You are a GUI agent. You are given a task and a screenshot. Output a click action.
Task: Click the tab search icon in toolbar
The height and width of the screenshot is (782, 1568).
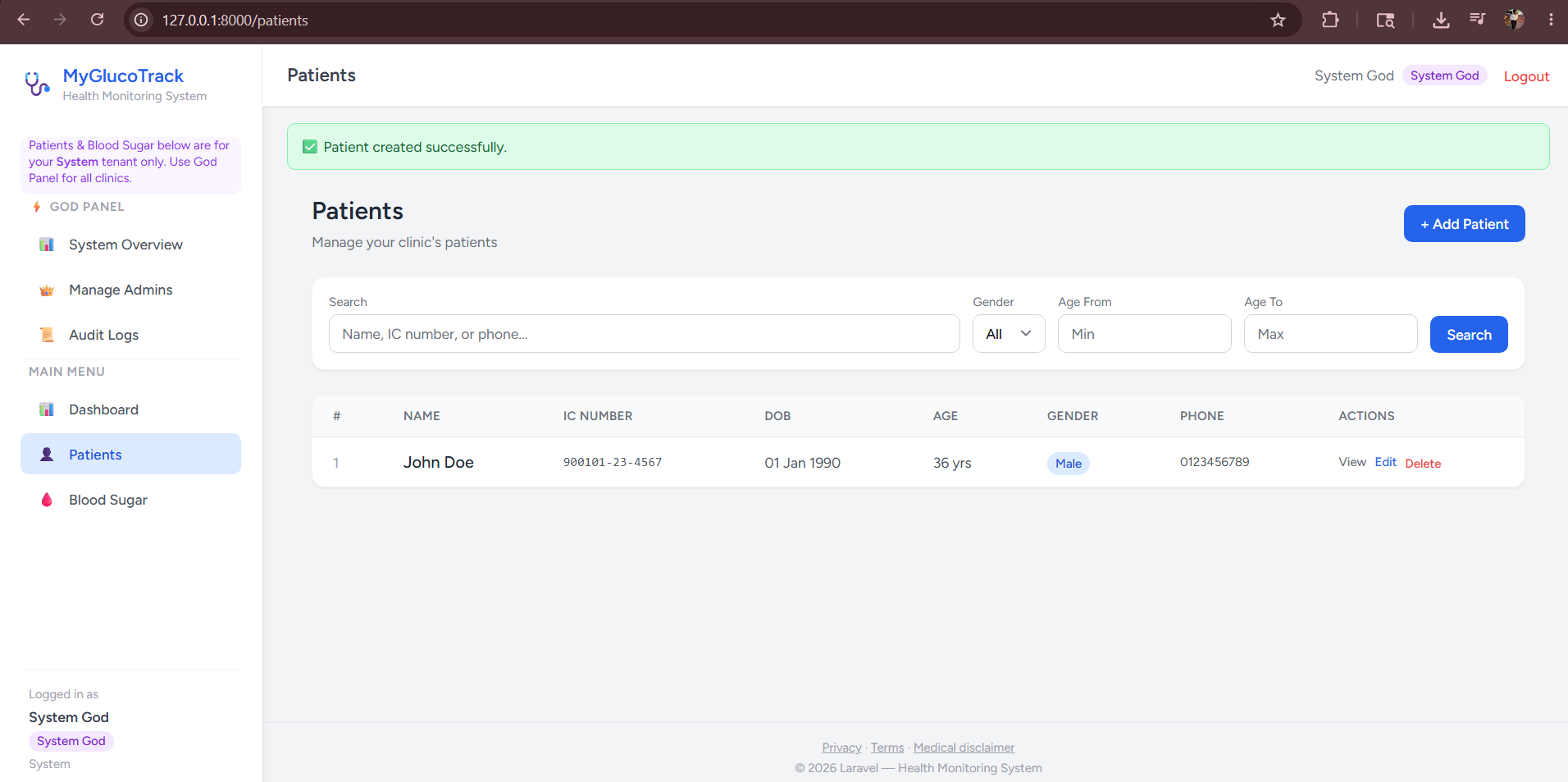(x=1385, y=20)
